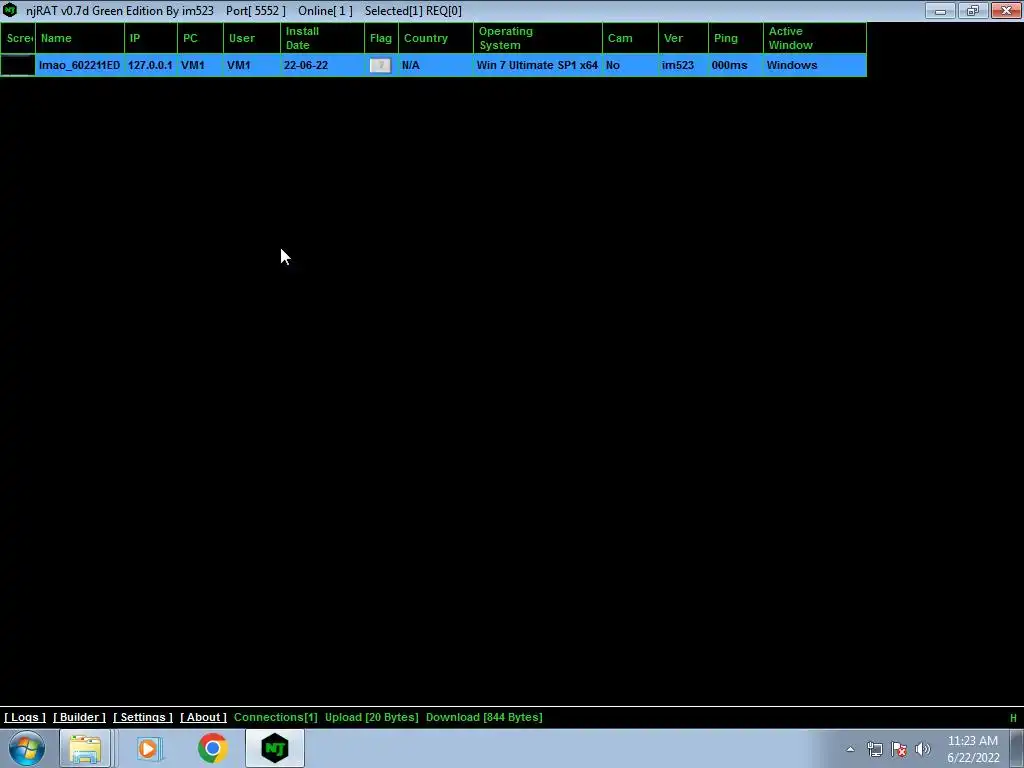This screenshot has height=768, width=1024.
Task: Click the Download [844 Bytes] status text
Action: tap(484, 717)
